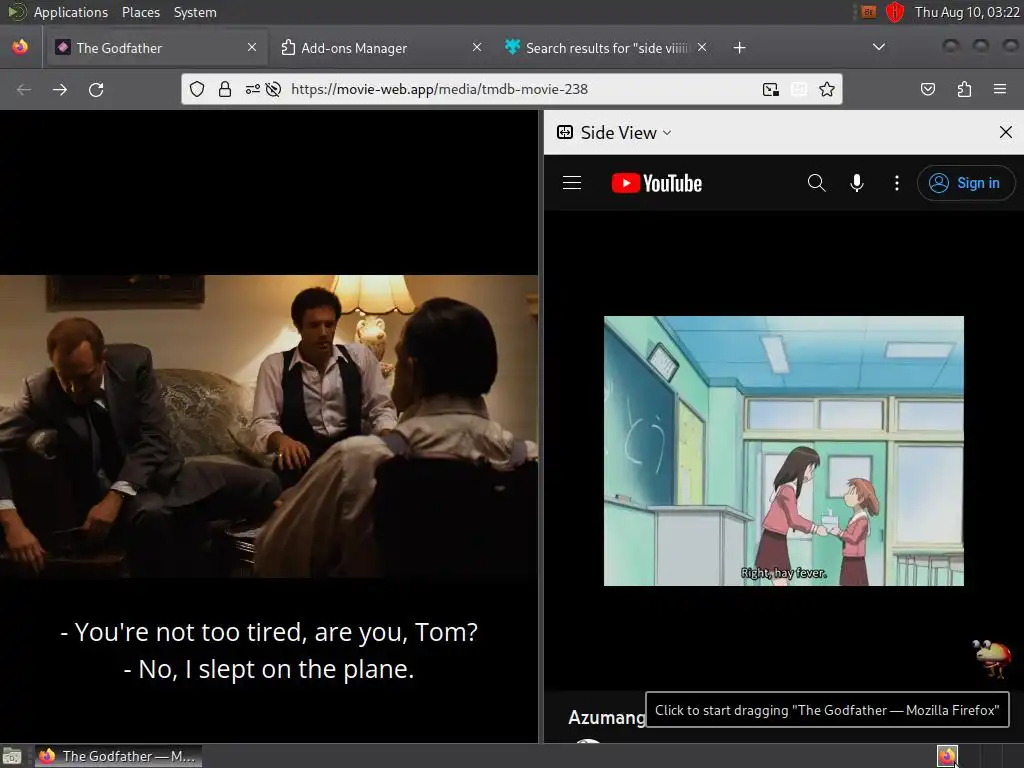Open the Applications menu
Screen dimensions: 1024x768
coord(71,12)
